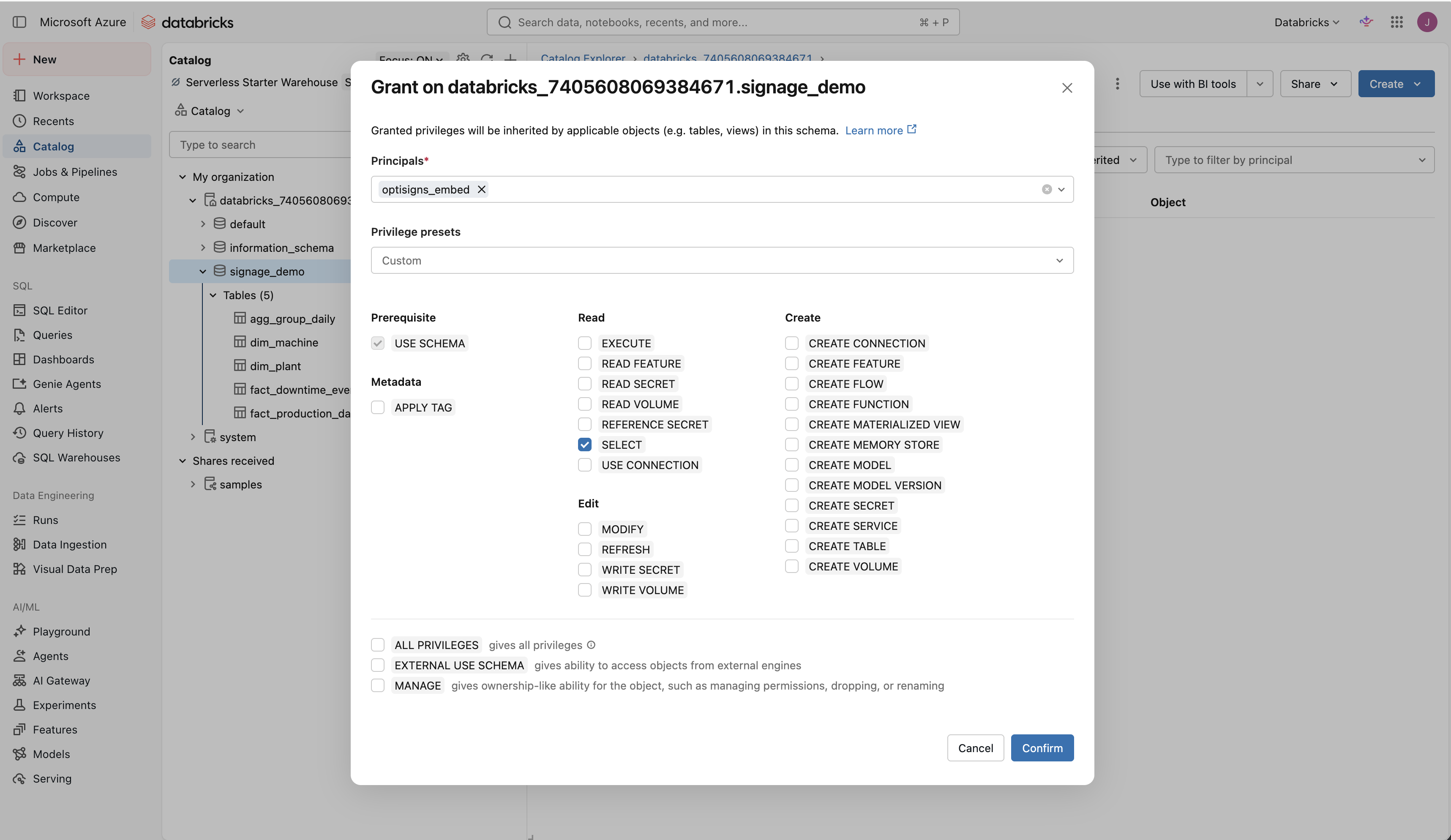
Task: Check the MANAGE privilege
Action: (378, 685)
